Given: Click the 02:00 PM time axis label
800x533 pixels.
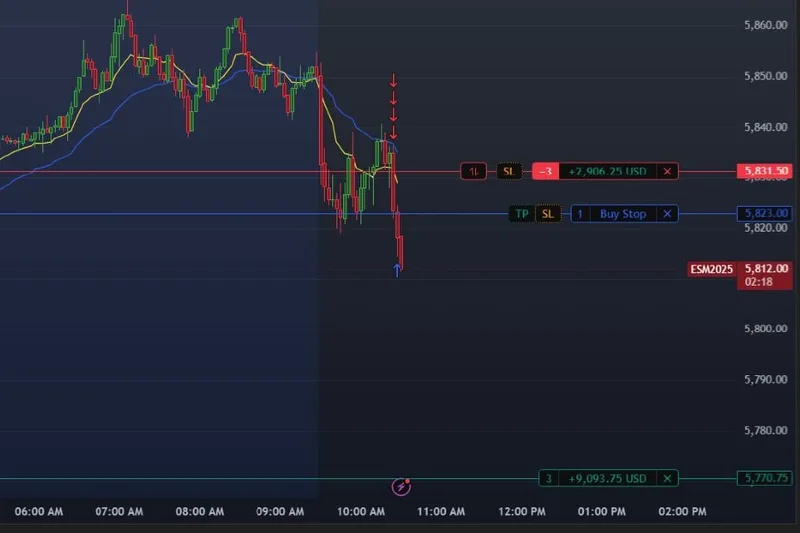Looking at the screenshot, I should (x=682, y=512).
